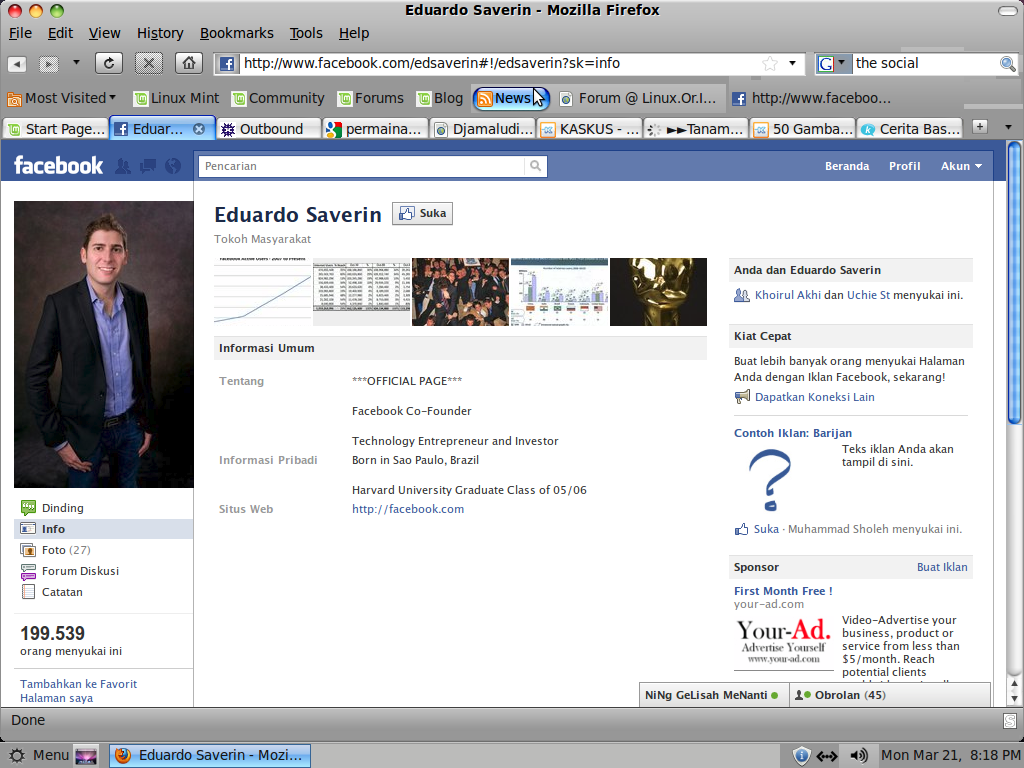Image resolution: width=1024 pixels, height=768 pixels.
Task: Open the Facebook notifications globe icon
Action: pos(172,167)
